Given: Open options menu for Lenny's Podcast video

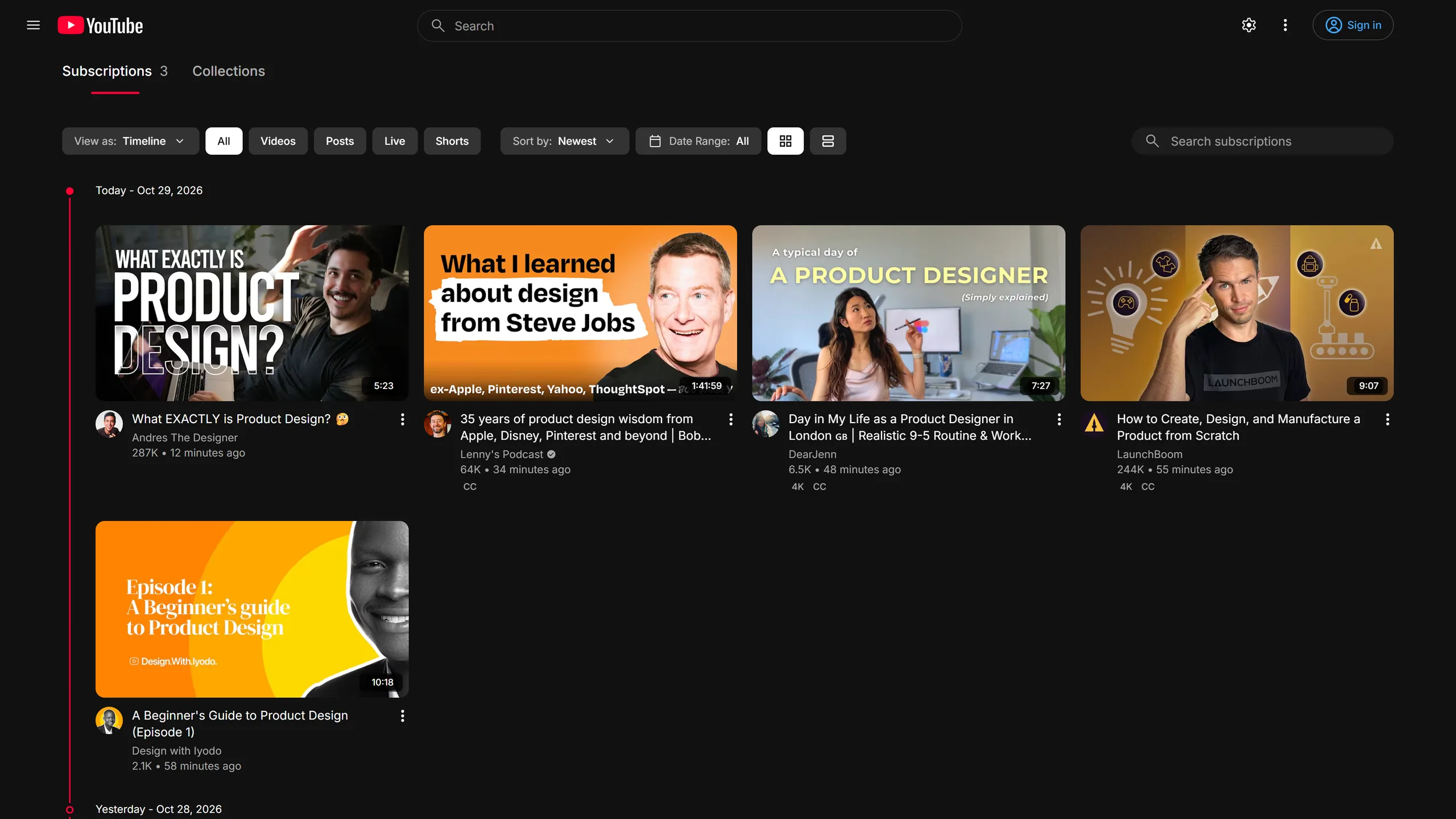Looking at the screenshot, I should 731,419.
